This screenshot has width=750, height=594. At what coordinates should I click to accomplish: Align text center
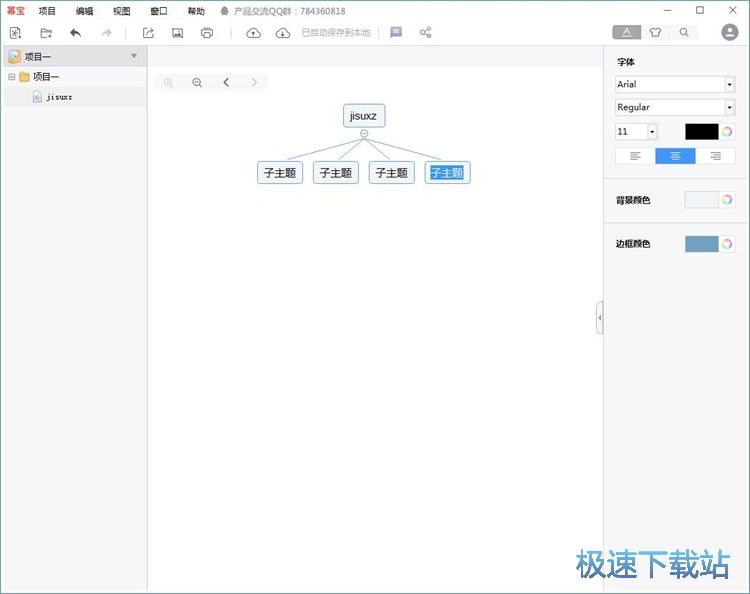click(x=675, y=156)
